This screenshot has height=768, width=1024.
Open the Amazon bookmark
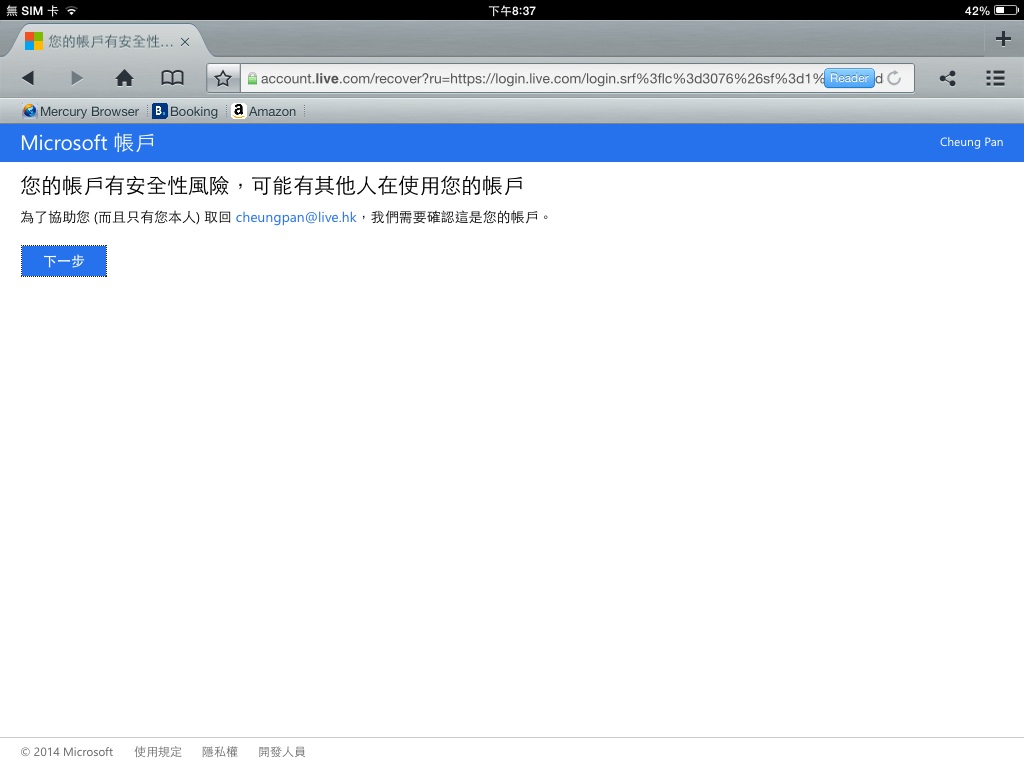[264, 112]
